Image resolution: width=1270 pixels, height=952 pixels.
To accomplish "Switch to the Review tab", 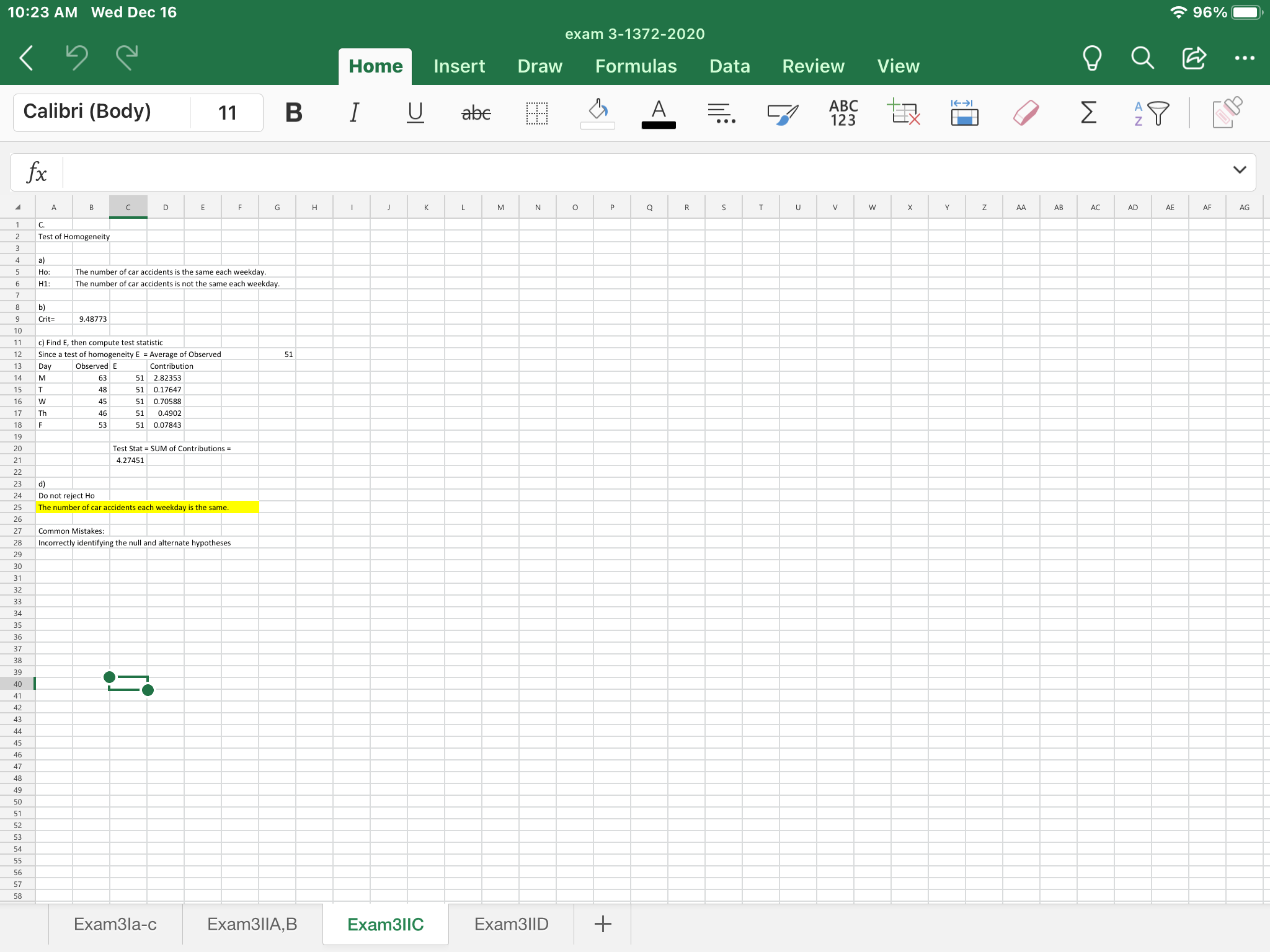I will [813, 66].
